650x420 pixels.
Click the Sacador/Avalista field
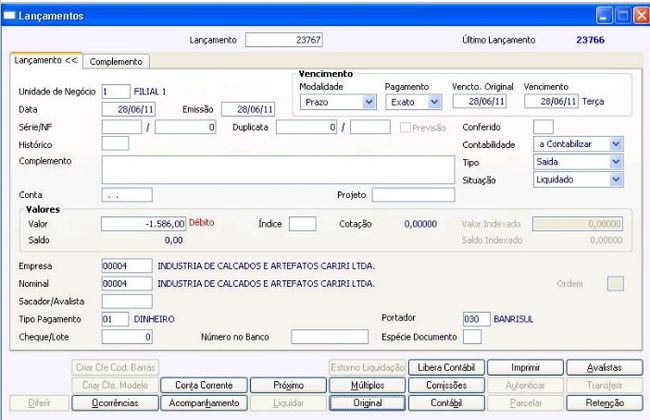(127, 301)
